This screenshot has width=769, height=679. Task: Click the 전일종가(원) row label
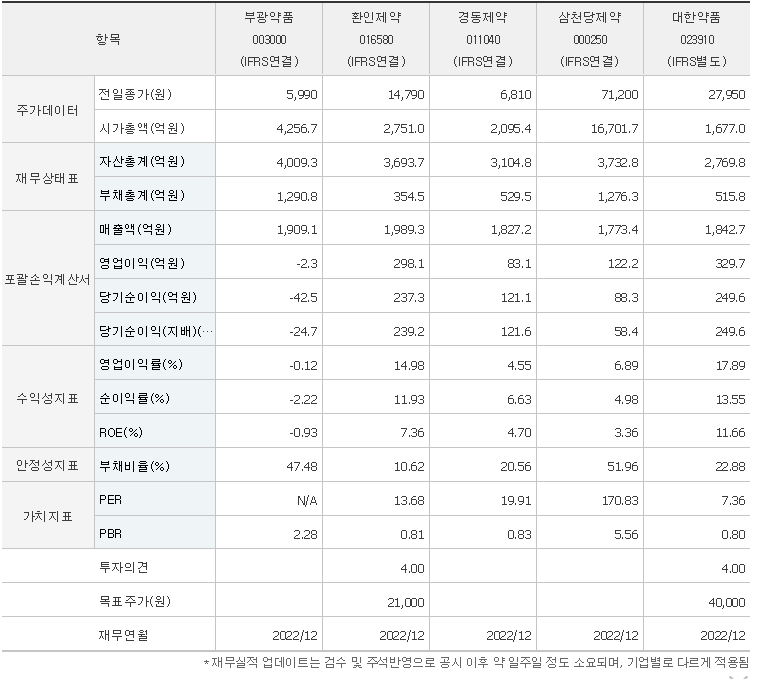135,94
